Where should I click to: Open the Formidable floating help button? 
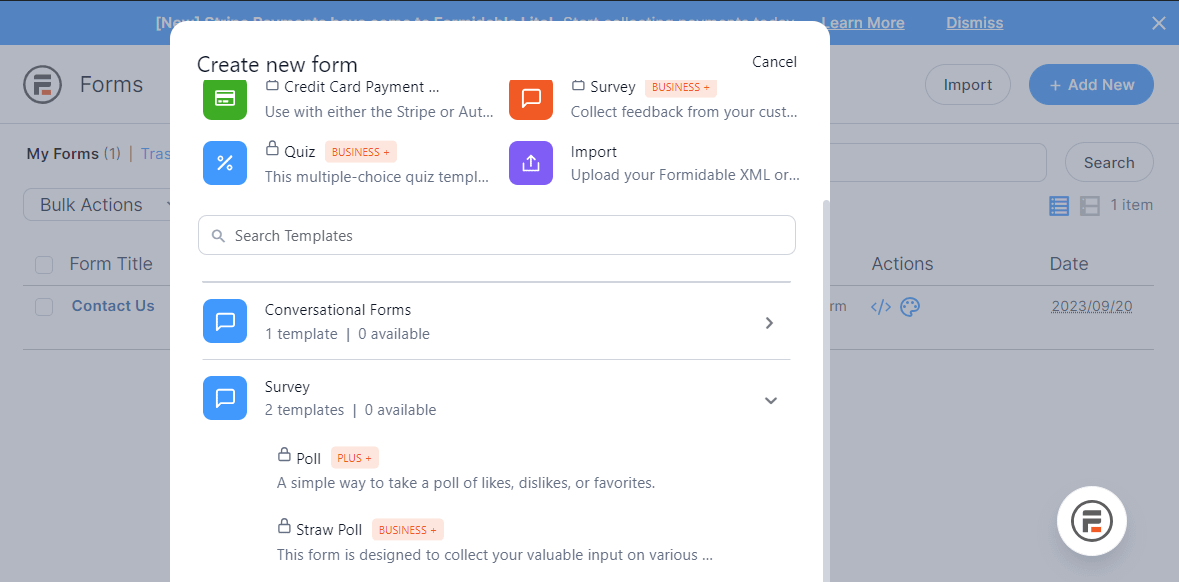pos(1092,521)
